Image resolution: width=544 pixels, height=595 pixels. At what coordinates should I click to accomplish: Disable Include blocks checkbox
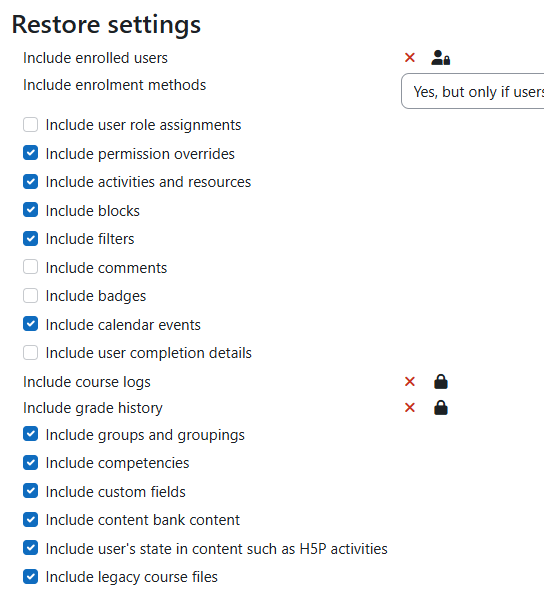tap(30, 210)
